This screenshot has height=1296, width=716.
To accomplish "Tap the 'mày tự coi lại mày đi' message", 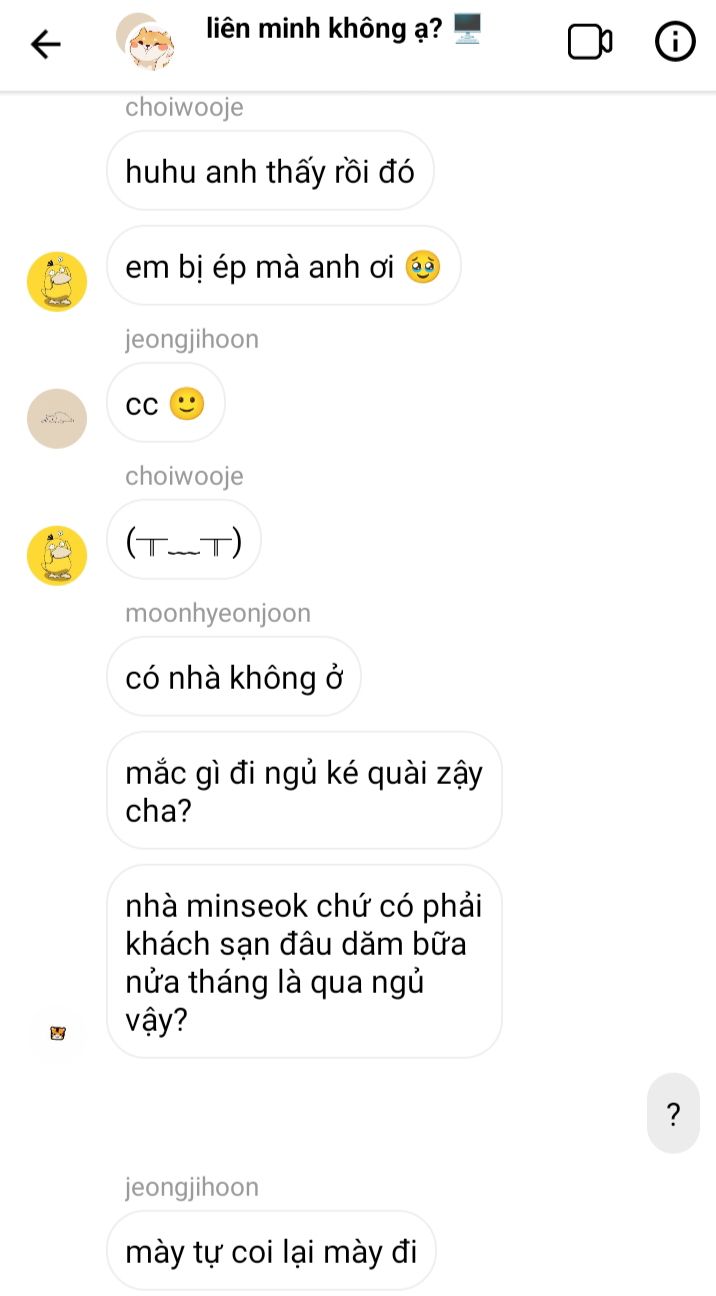I will (270, 1251).
